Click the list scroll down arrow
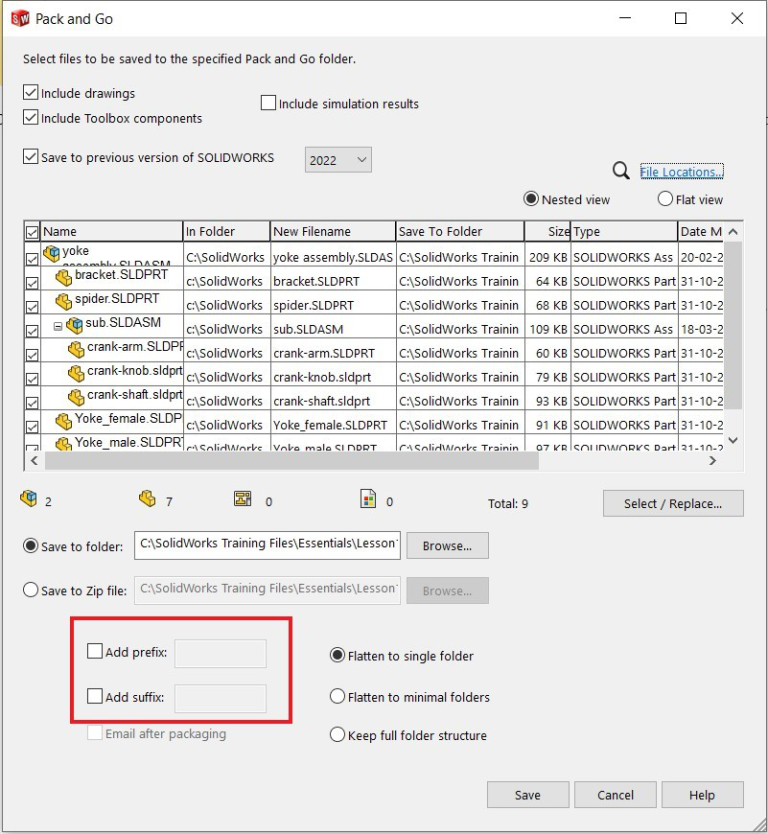Screen dimensions: 768x834 point(733,440)
